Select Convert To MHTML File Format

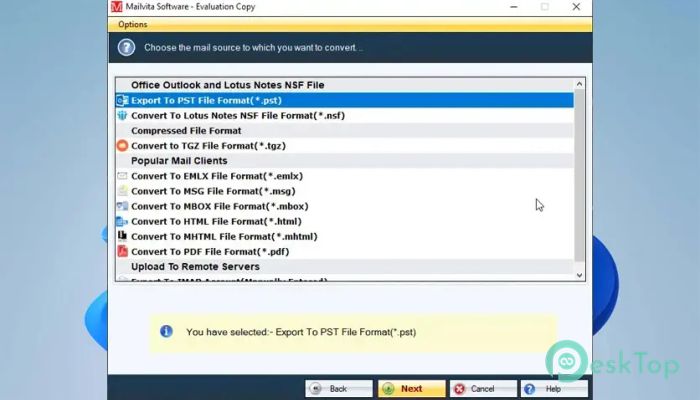(345, 237)
